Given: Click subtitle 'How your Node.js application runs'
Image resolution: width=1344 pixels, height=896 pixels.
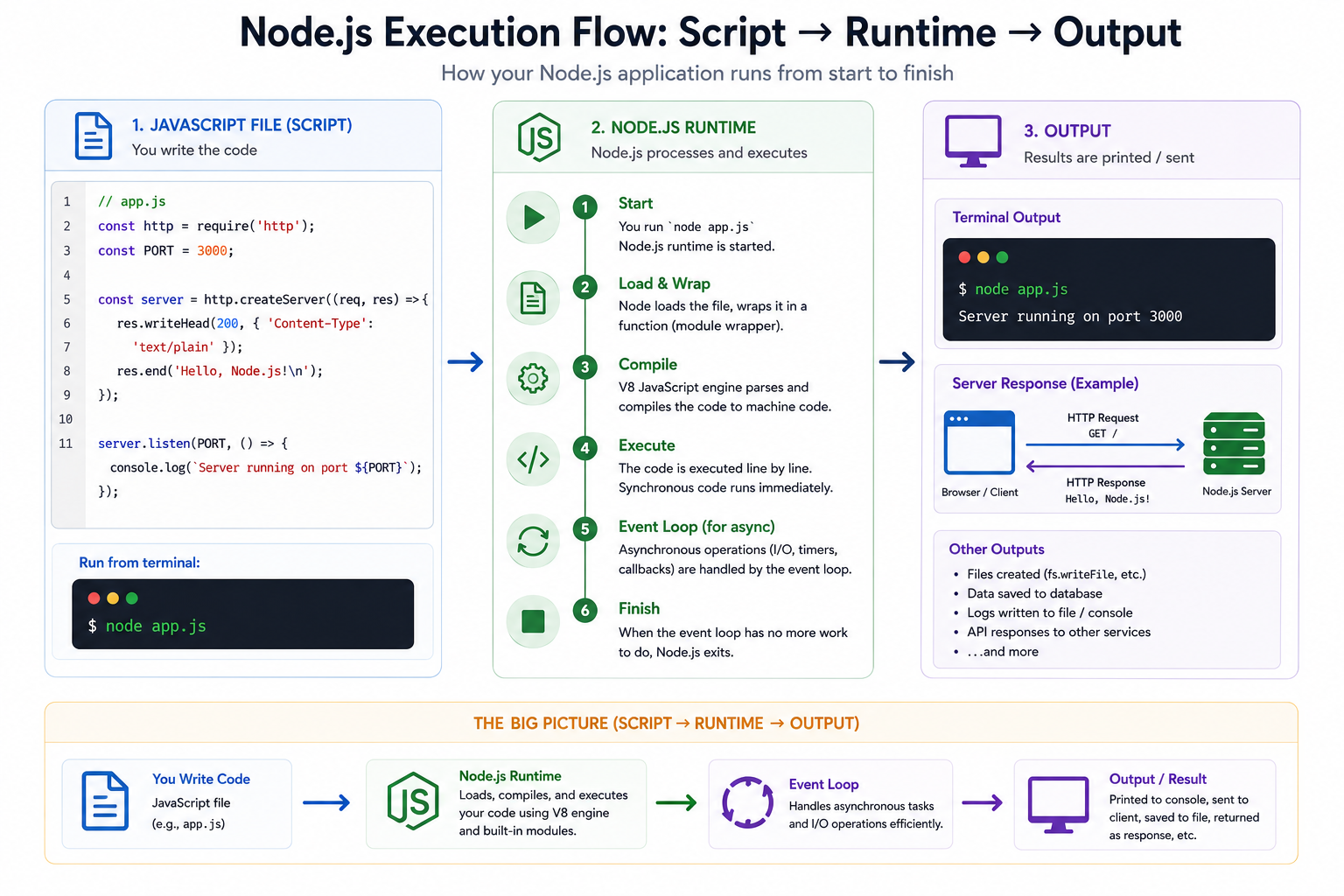Looking at the screenshot, I should click(x=696, y=73).
